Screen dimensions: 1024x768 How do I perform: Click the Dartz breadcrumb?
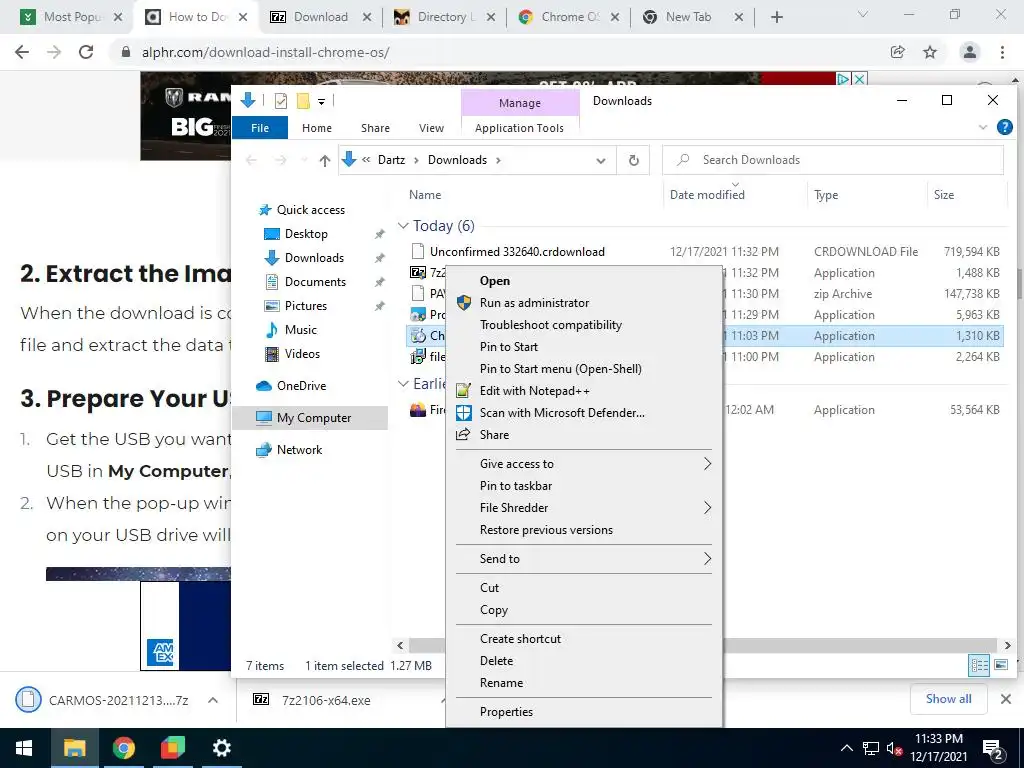pos(391,160)
